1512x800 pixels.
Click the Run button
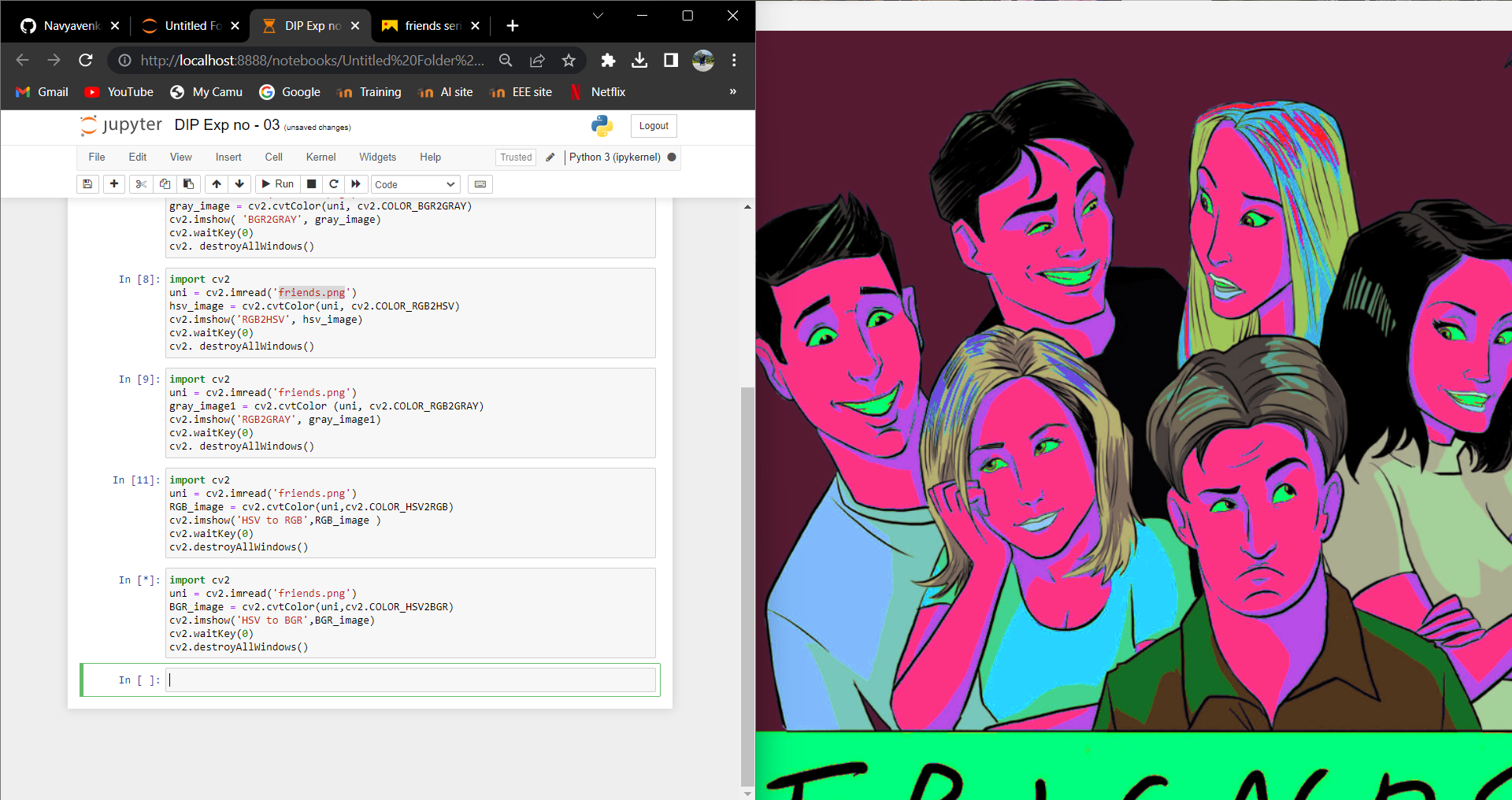(277, 184)
